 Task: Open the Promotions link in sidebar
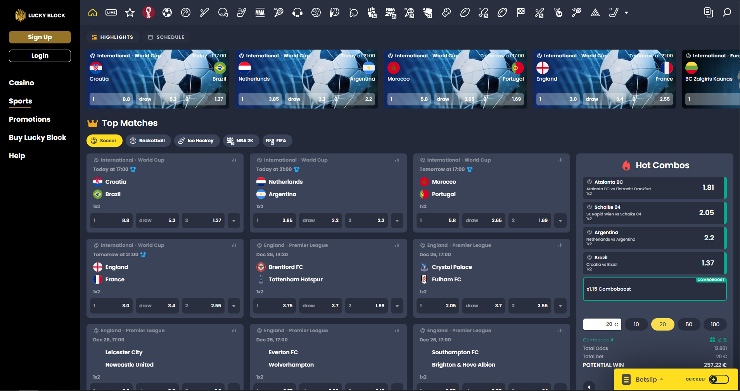point(29,119)
